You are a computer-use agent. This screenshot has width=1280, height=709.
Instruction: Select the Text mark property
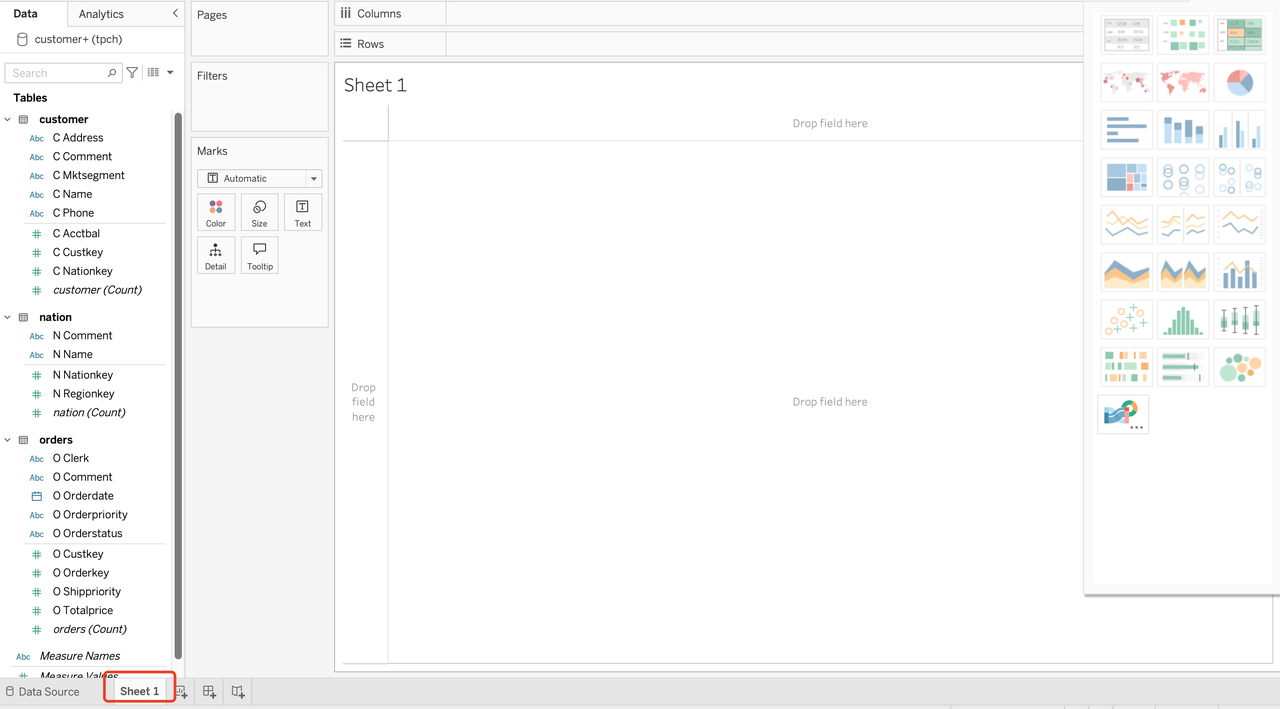(302, 212)
